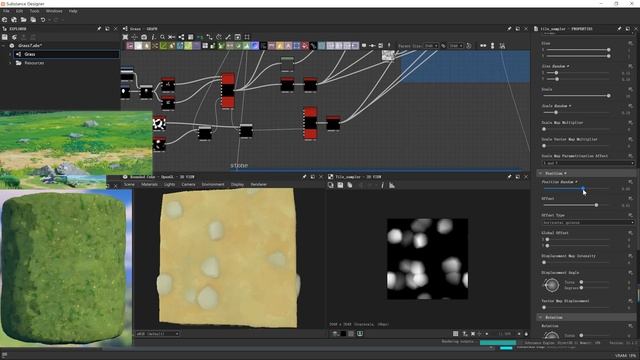
Task: Expand the Resources folder tree arrow
Action: click(x=10, y=63)
